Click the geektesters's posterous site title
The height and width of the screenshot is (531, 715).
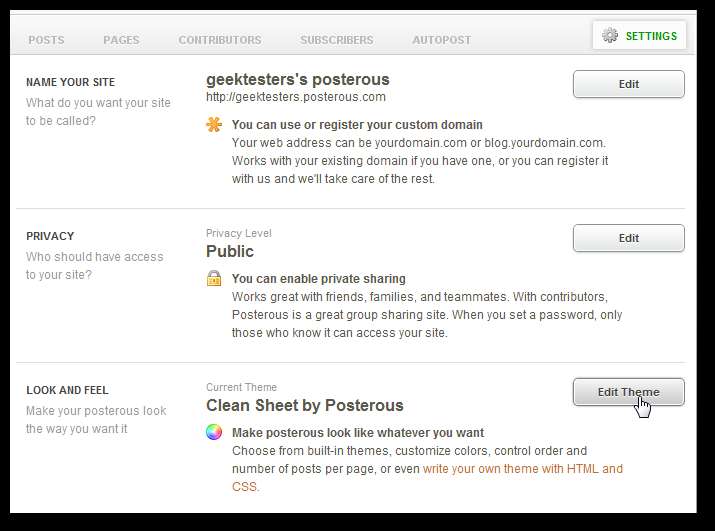(297, 79)
